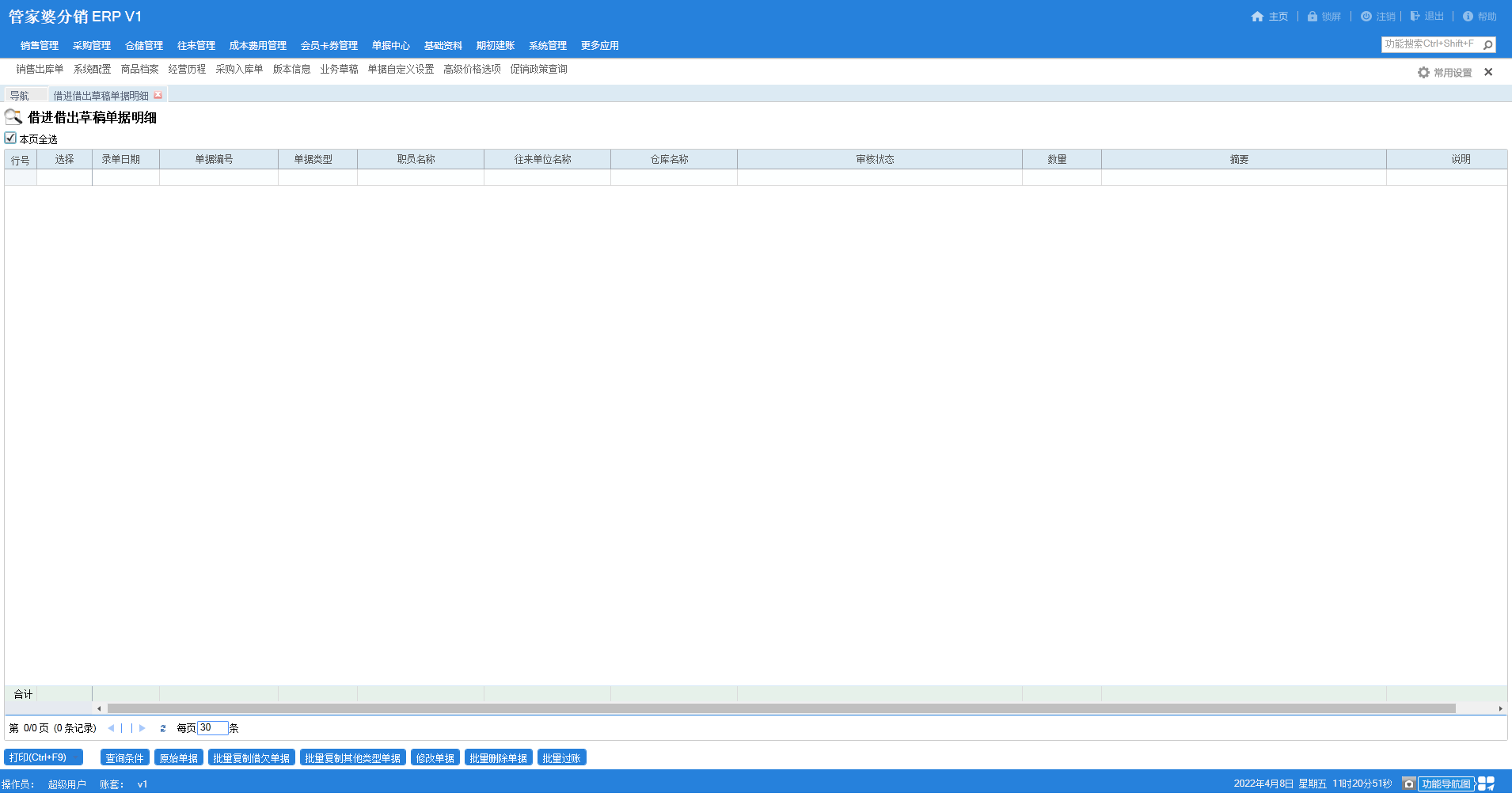Click the 数量 column header
Screen dimensions: 1512x797
1062,159
